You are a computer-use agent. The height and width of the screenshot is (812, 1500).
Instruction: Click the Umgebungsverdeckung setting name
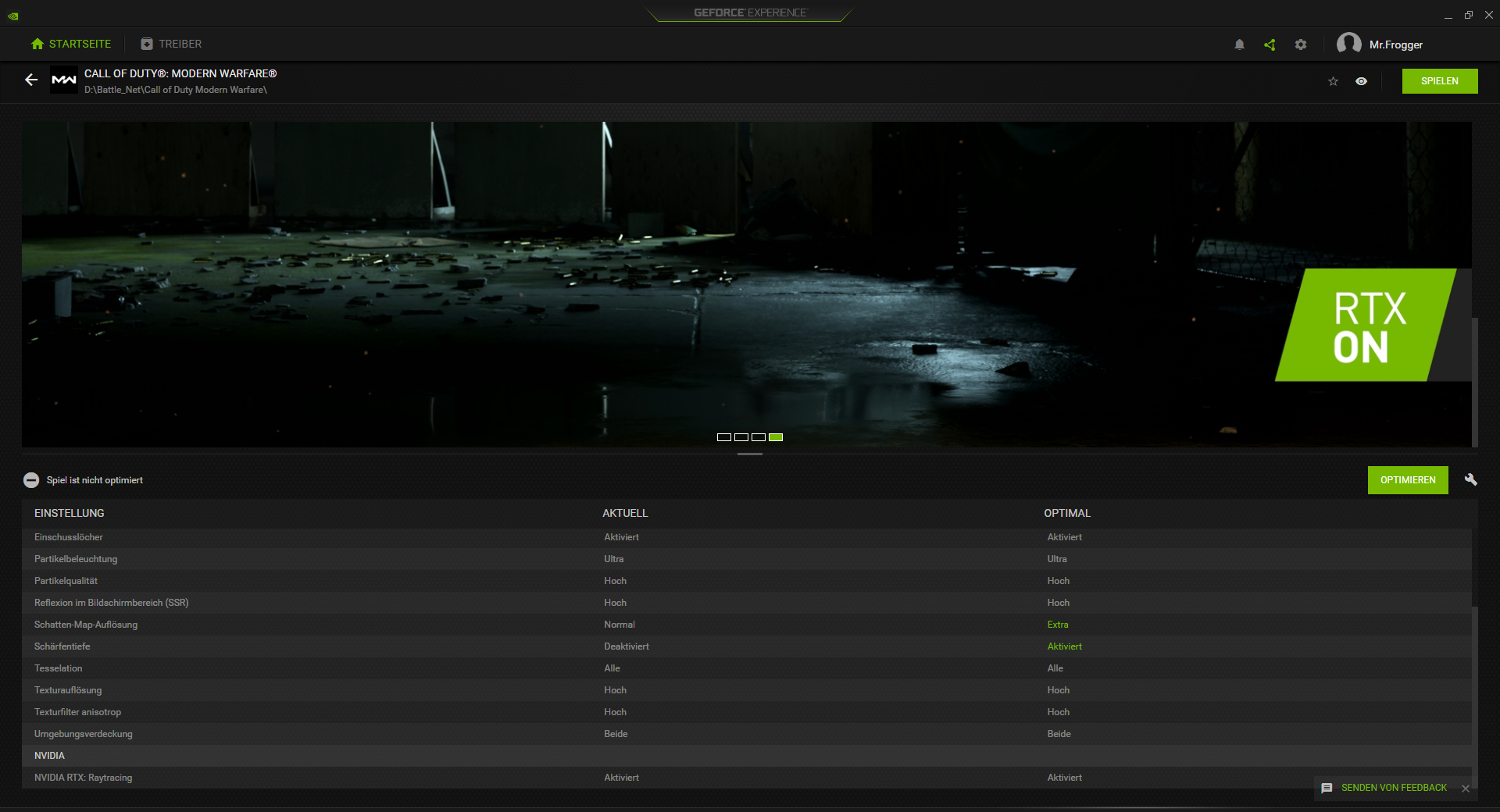click(84, 734)
